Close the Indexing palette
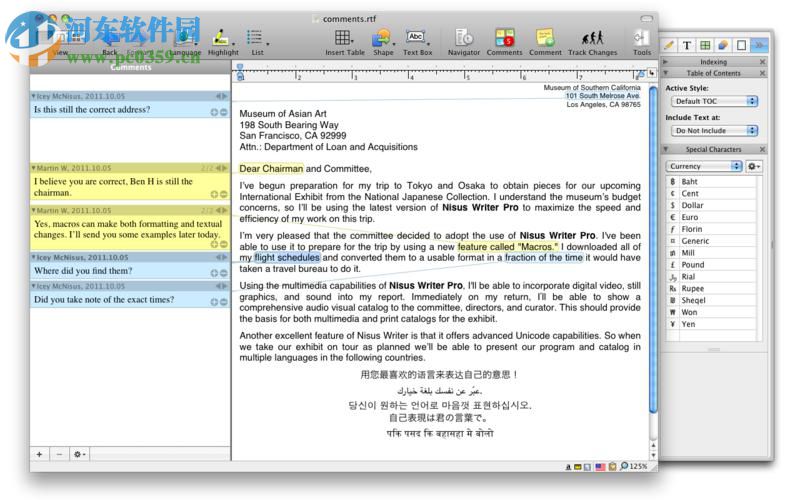This screenshot has height=500, width=800. pyautogui.click(x=762, y=62)
